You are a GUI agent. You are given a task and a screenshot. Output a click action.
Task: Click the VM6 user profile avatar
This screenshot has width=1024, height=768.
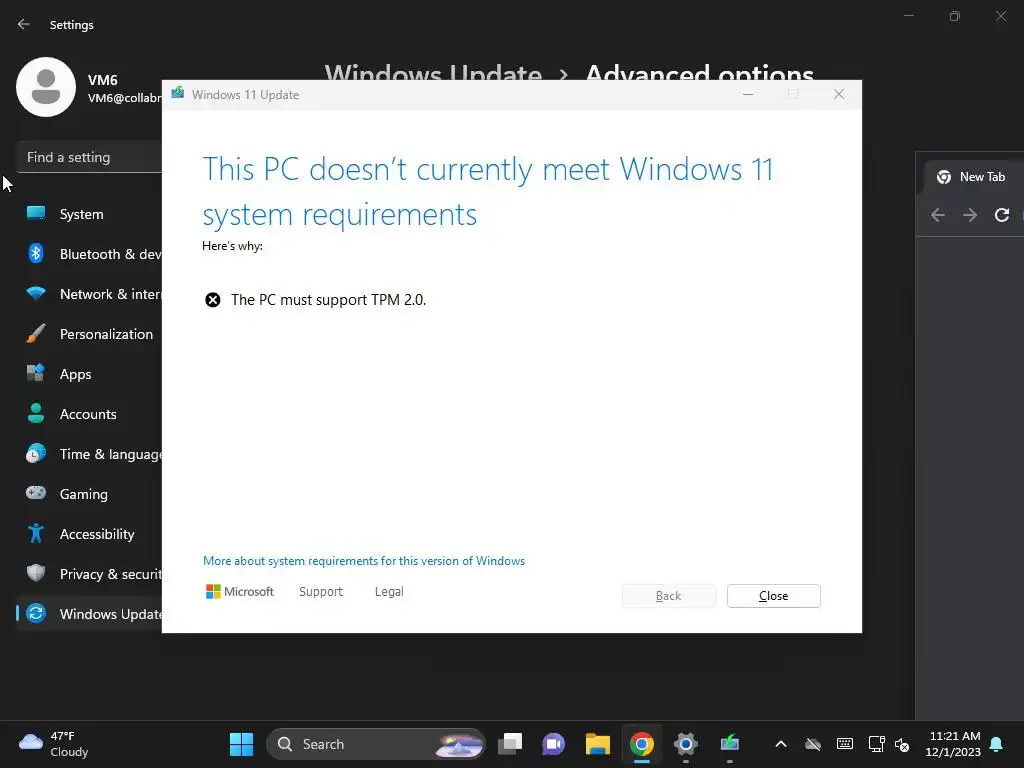[x=46, y=87]
